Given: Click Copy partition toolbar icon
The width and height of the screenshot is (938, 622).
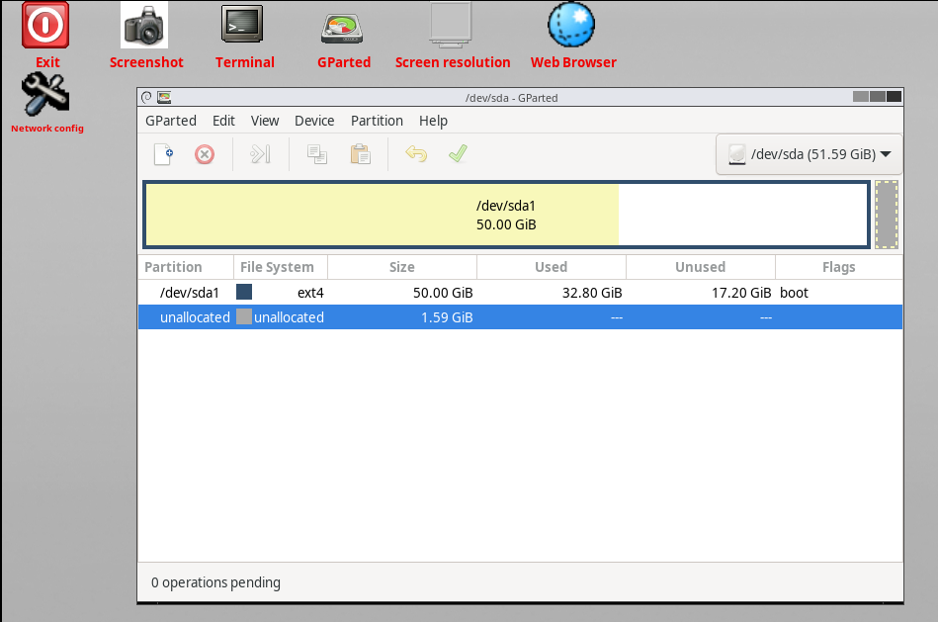Looking at the screenshot, I should (317, 154).
